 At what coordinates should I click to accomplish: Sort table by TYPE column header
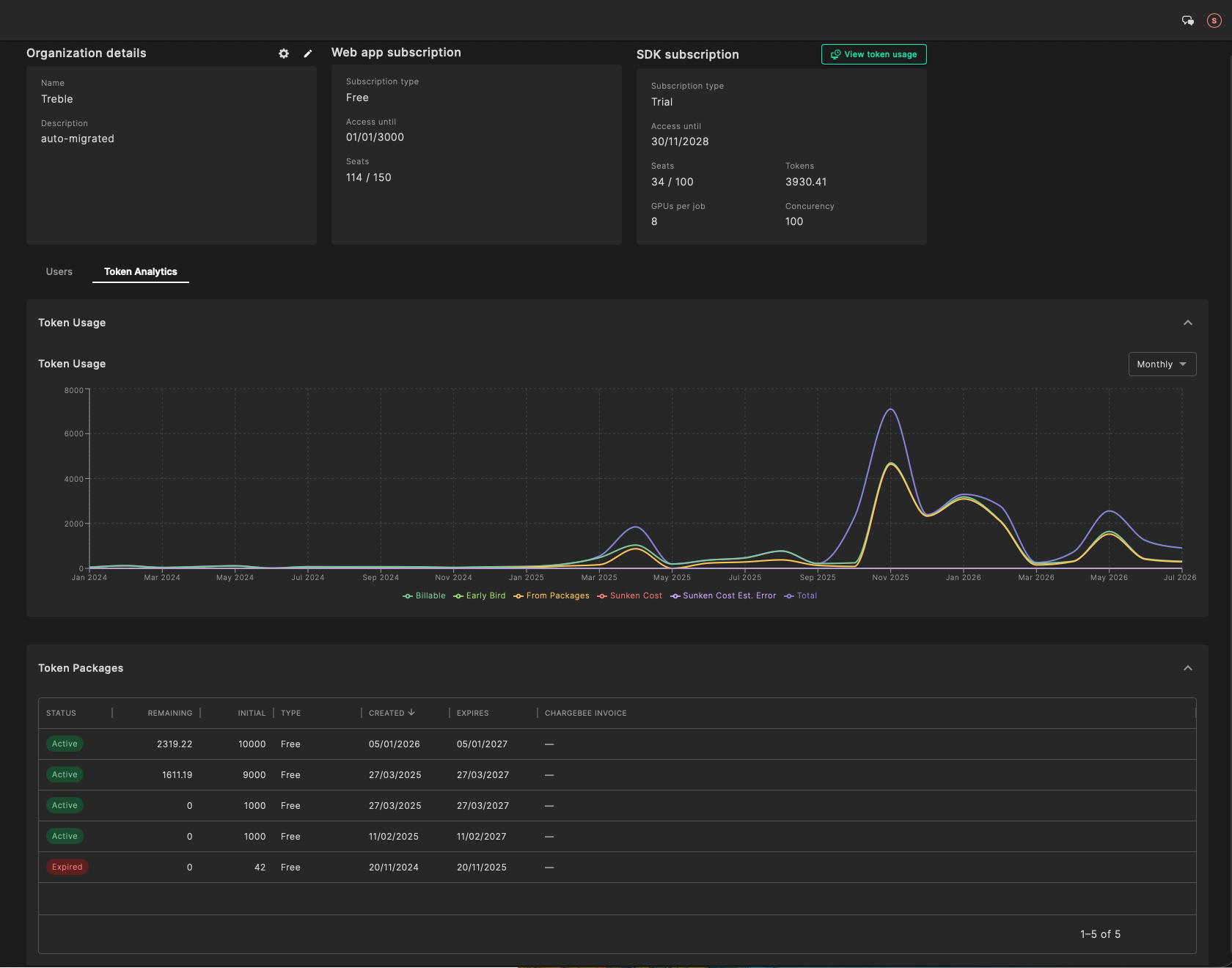(290, 713)
